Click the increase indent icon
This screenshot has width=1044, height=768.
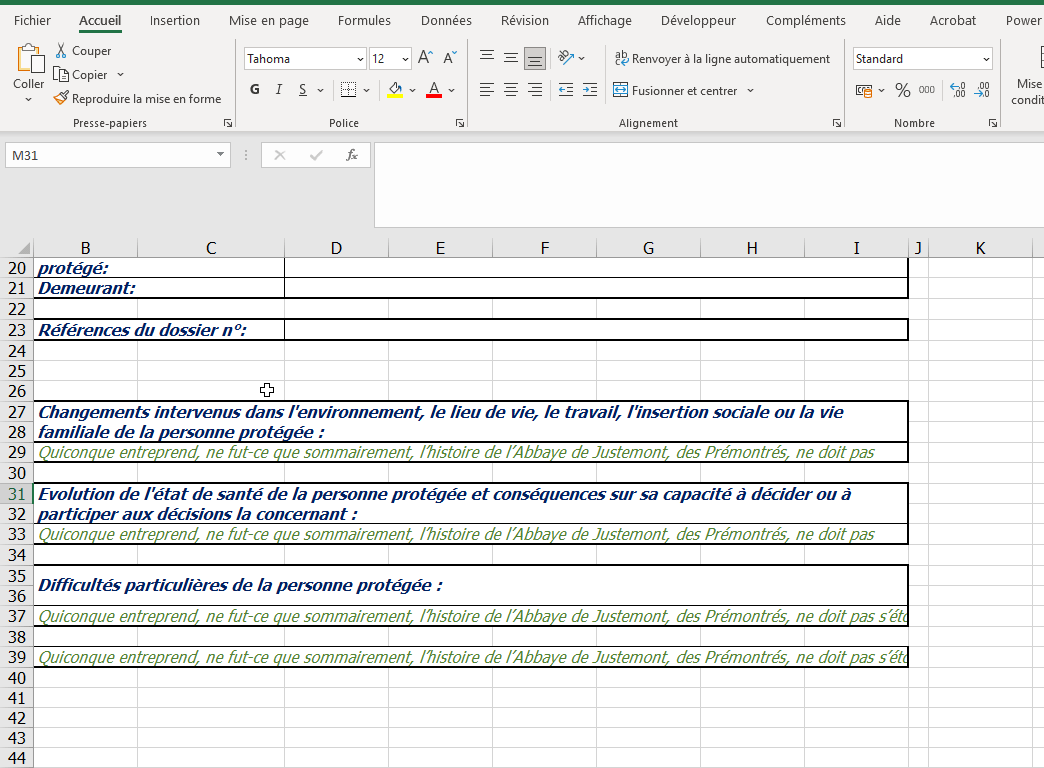tap(590, 91)
